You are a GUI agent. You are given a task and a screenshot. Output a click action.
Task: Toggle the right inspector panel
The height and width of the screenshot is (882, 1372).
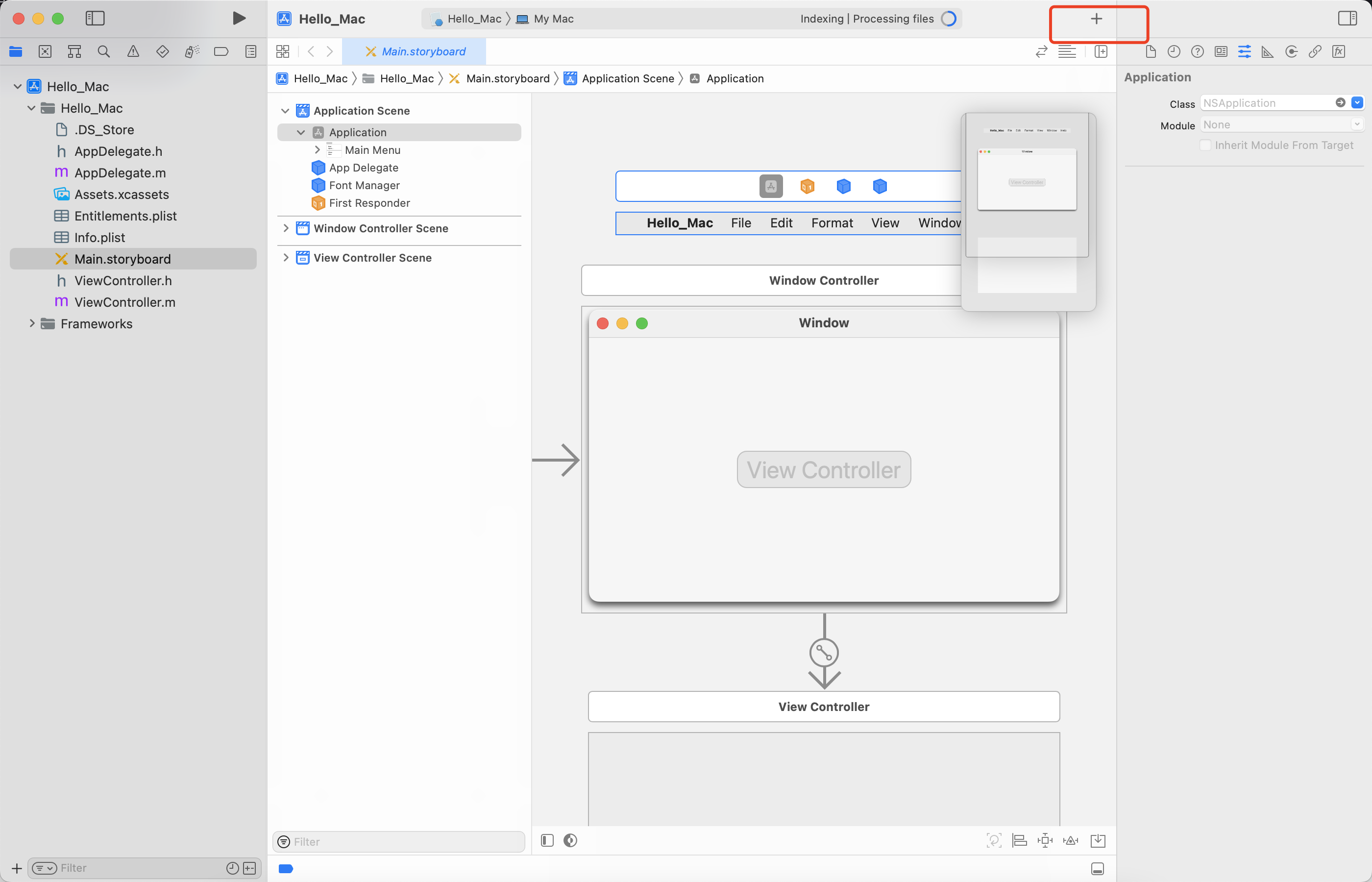tap(1347, 18)
